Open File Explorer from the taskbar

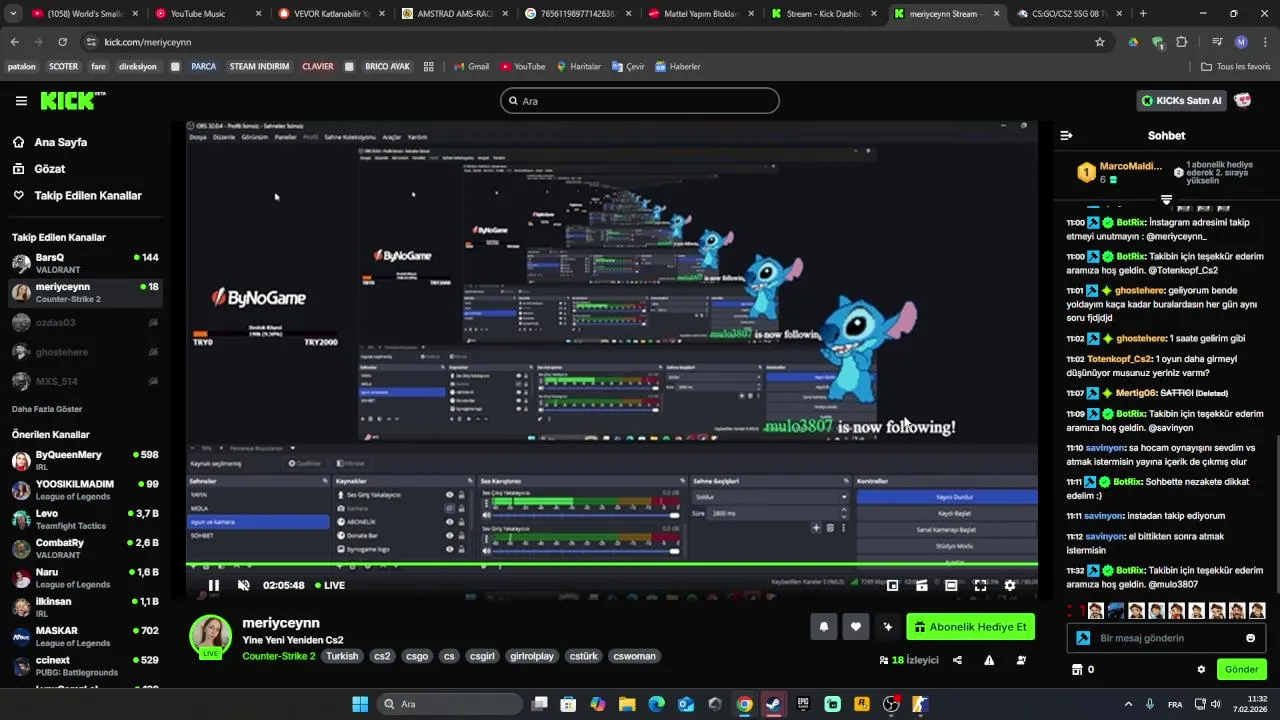627,704
